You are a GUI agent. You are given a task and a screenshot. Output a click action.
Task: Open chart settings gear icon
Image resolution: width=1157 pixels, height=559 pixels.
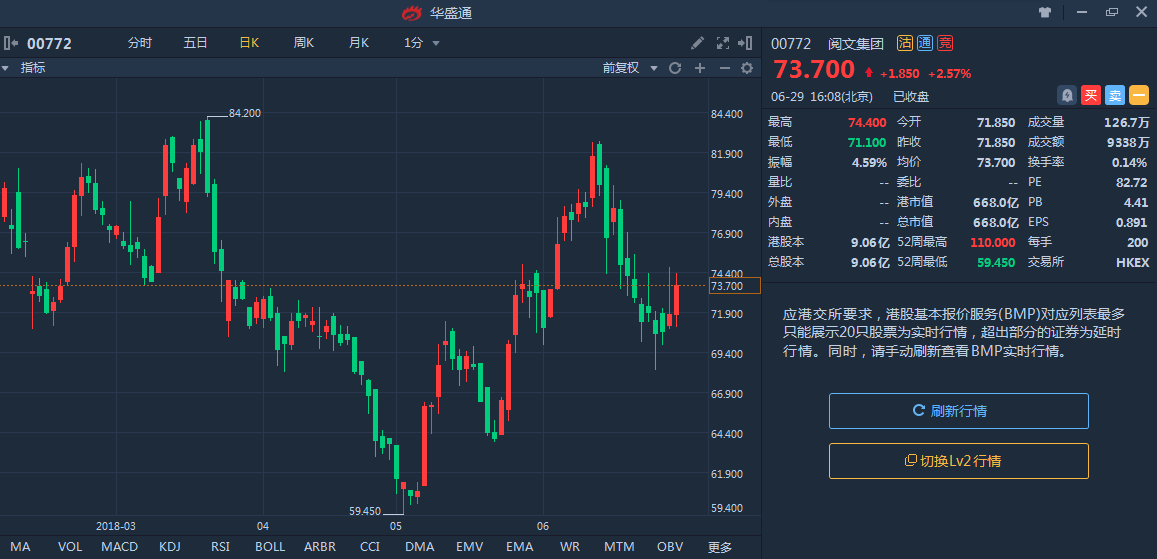point(746,68)
